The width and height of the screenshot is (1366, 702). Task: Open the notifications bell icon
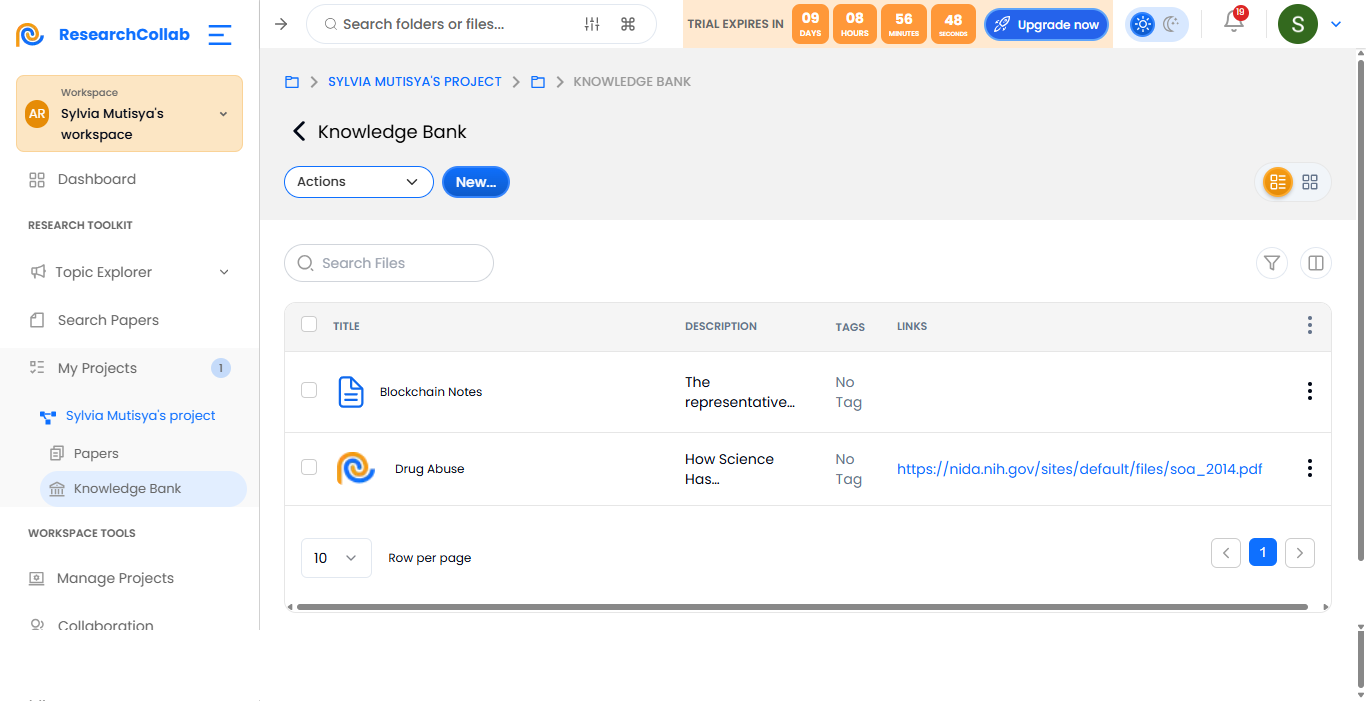coord(1234,23)
